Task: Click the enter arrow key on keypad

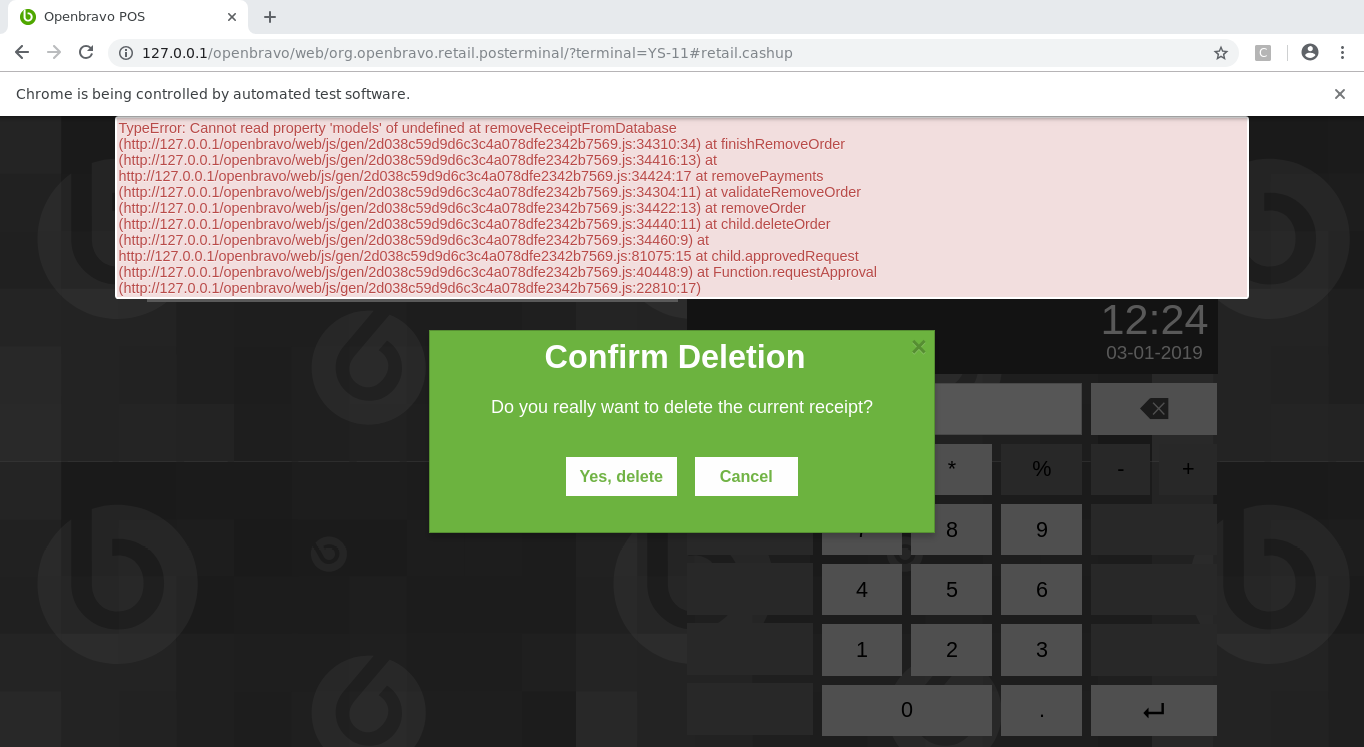Action: pos(1154,710)
